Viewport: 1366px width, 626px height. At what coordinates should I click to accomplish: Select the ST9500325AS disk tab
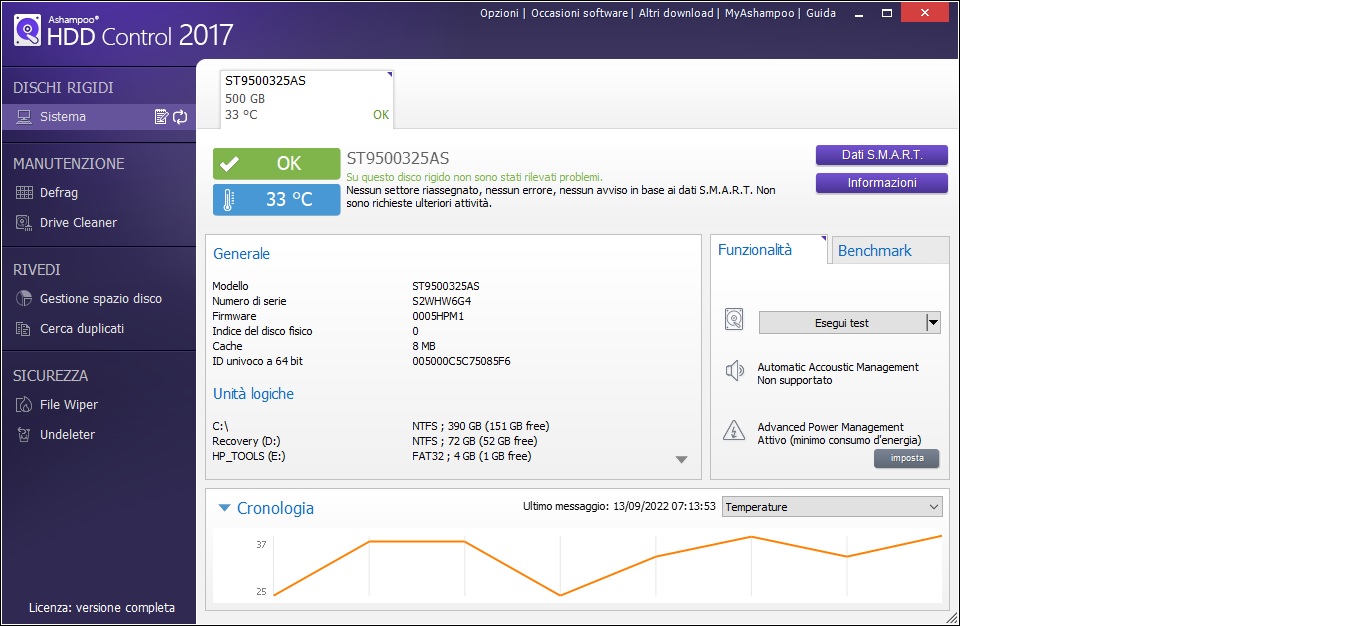(307, 98)
